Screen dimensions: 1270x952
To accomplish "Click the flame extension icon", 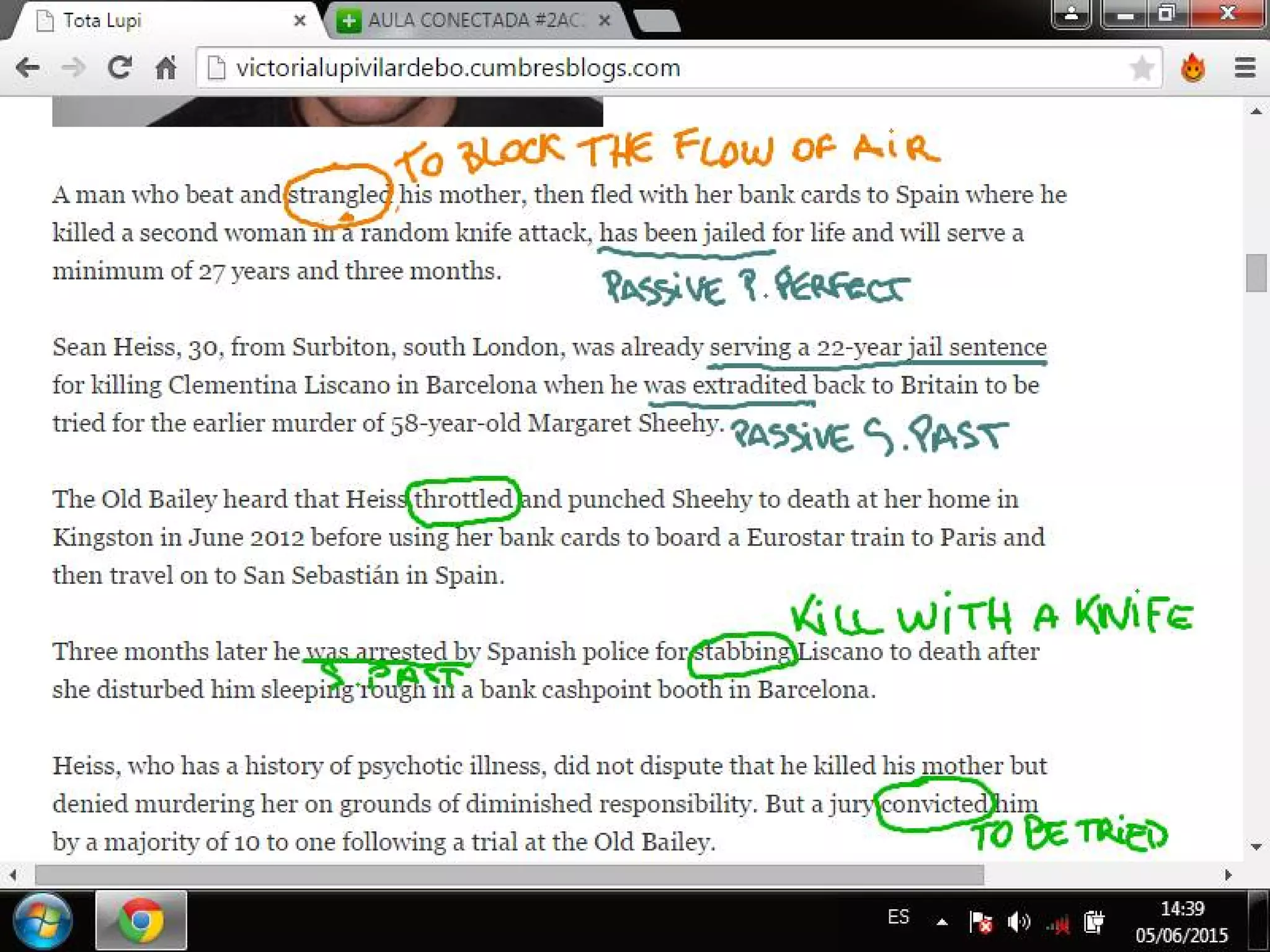I will (1192, 68).
